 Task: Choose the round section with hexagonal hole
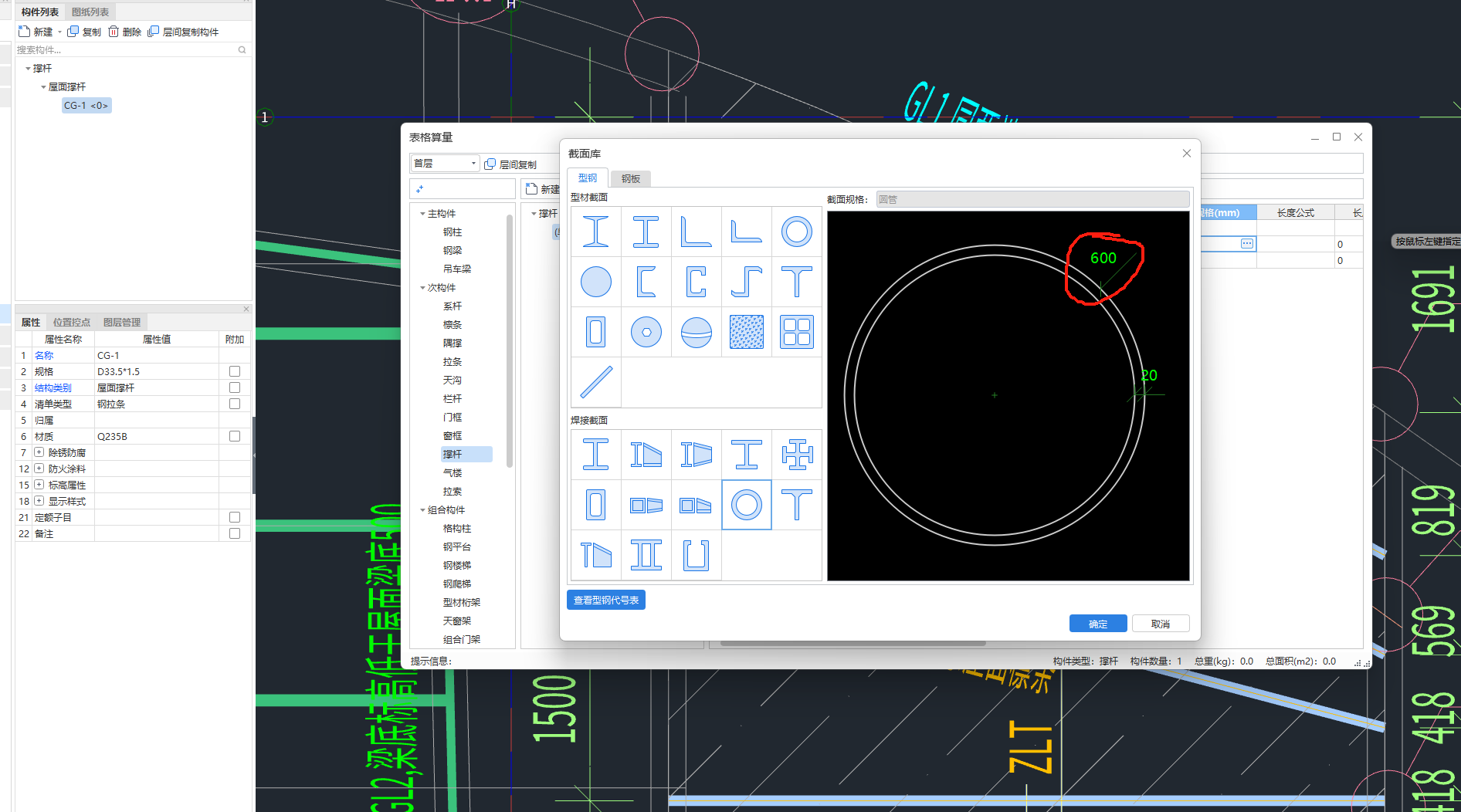pos(646,332)
